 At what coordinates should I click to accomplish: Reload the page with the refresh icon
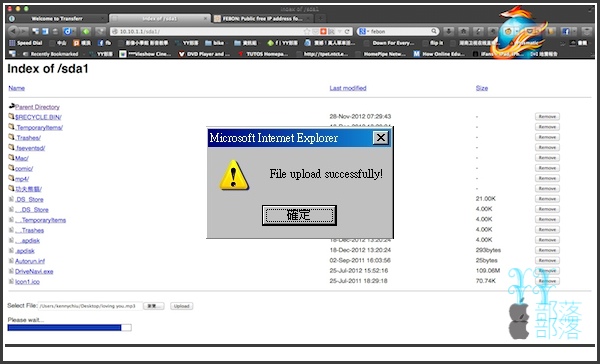click(347, 31)
